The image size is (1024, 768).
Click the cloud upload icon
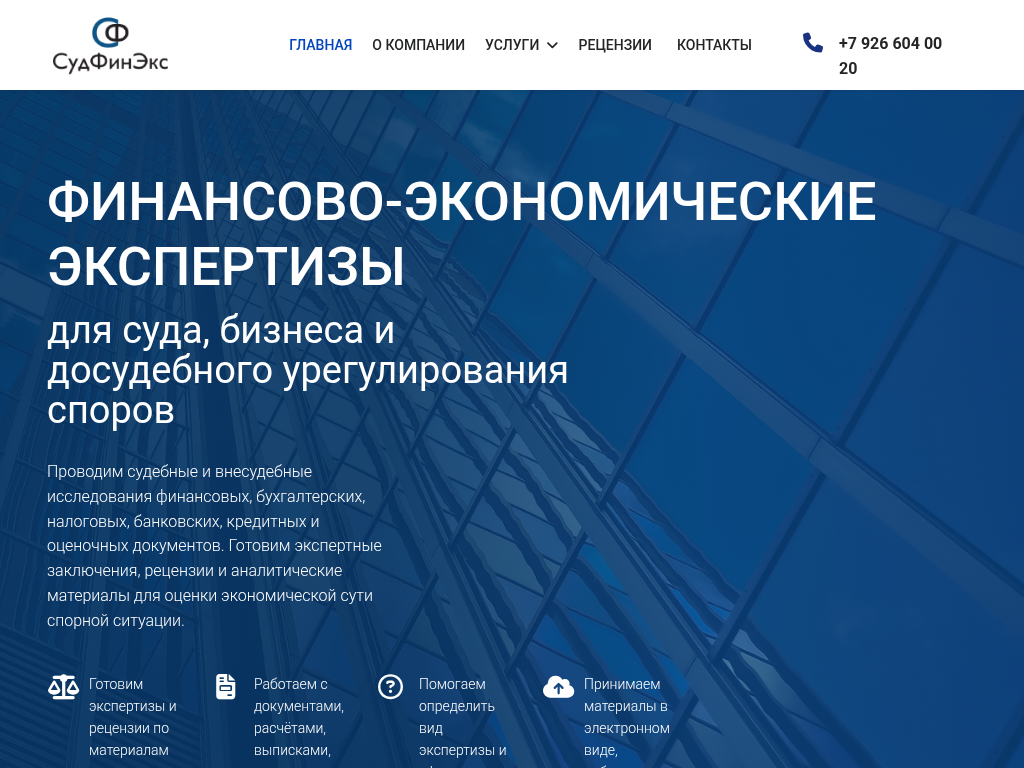coord(558,687)
